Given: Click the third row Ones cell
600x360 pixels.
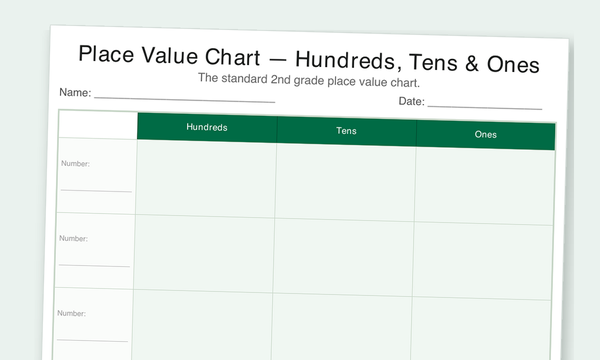Looking at the screenshot, I should pos(481,329).
